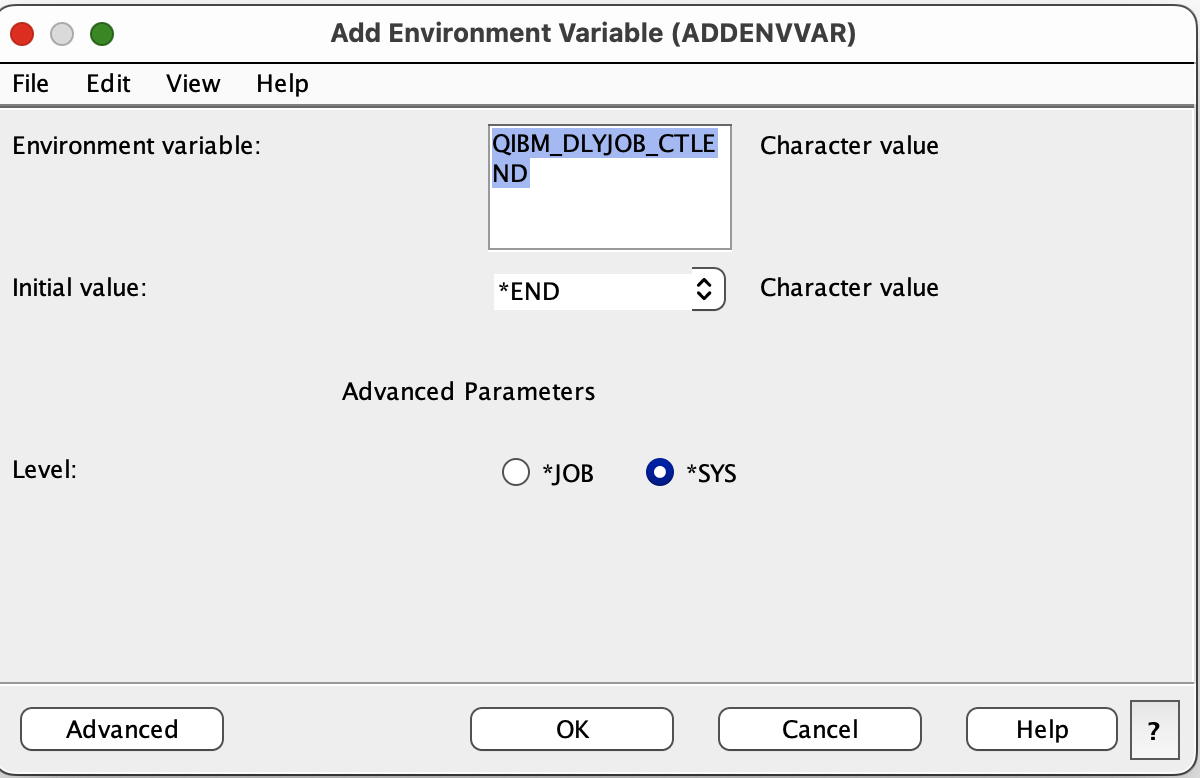Open the View menu

pos(193,84)
